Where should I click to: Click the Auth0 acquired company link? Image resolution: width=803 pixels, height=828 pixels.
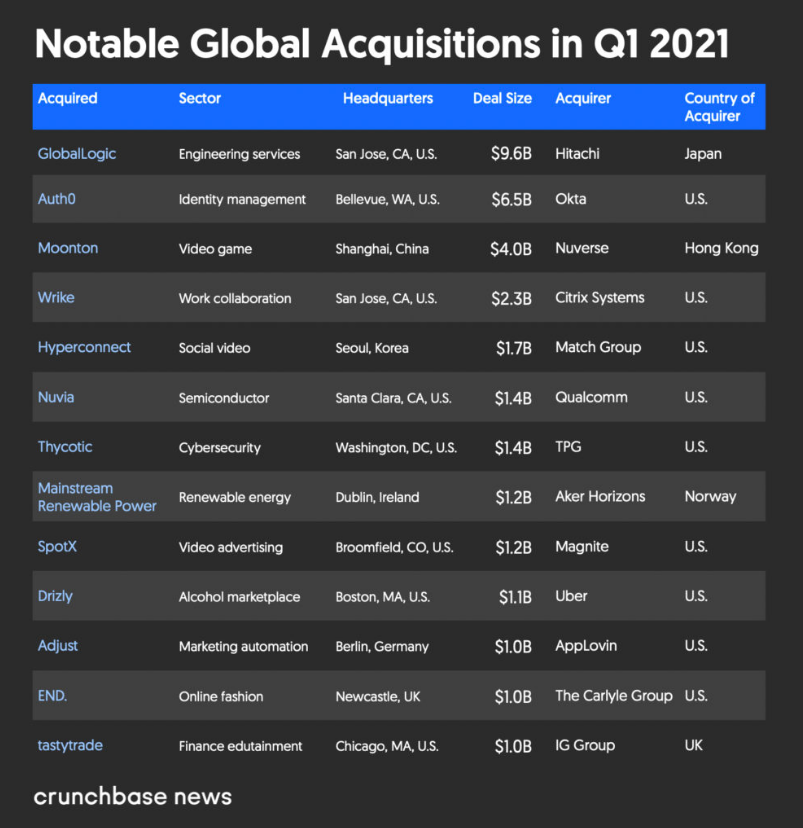tap(57, 199)
